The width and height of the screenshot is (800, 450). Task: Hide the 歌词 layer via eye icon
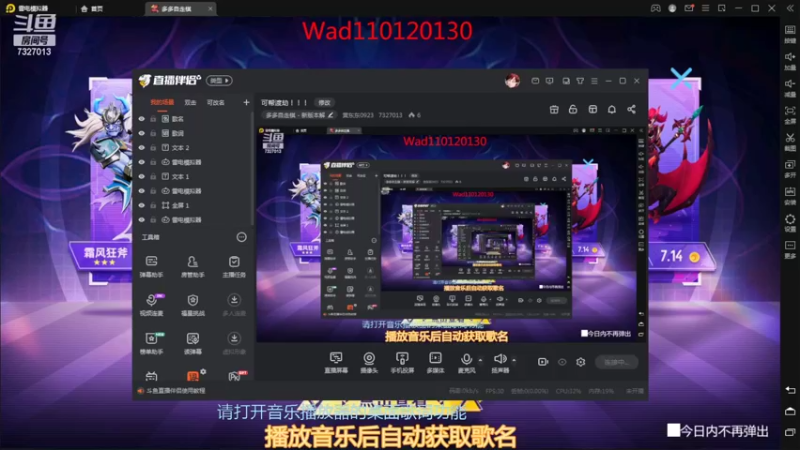point(141,133)
